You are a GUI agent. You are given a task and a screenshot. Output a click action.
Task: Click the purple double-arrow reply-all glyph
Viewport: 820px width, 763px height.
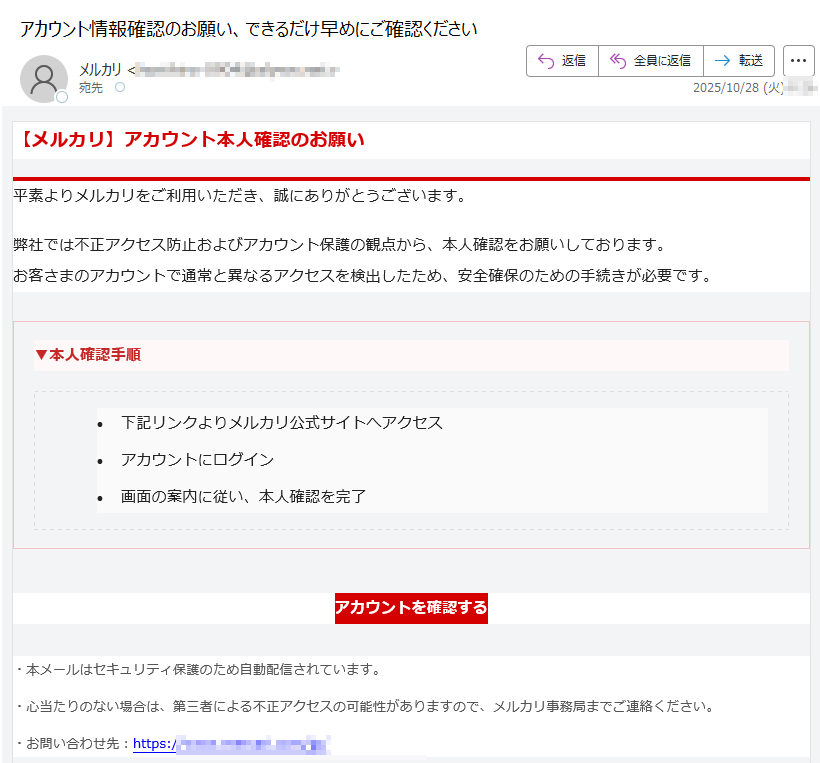pos(617,60)
